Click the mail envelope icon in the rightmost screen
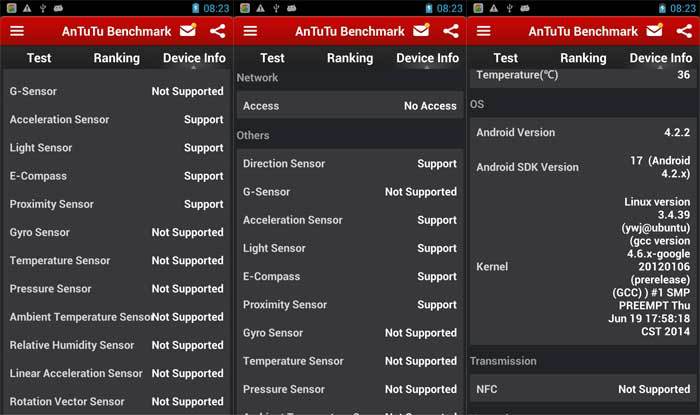 [655, 30]
